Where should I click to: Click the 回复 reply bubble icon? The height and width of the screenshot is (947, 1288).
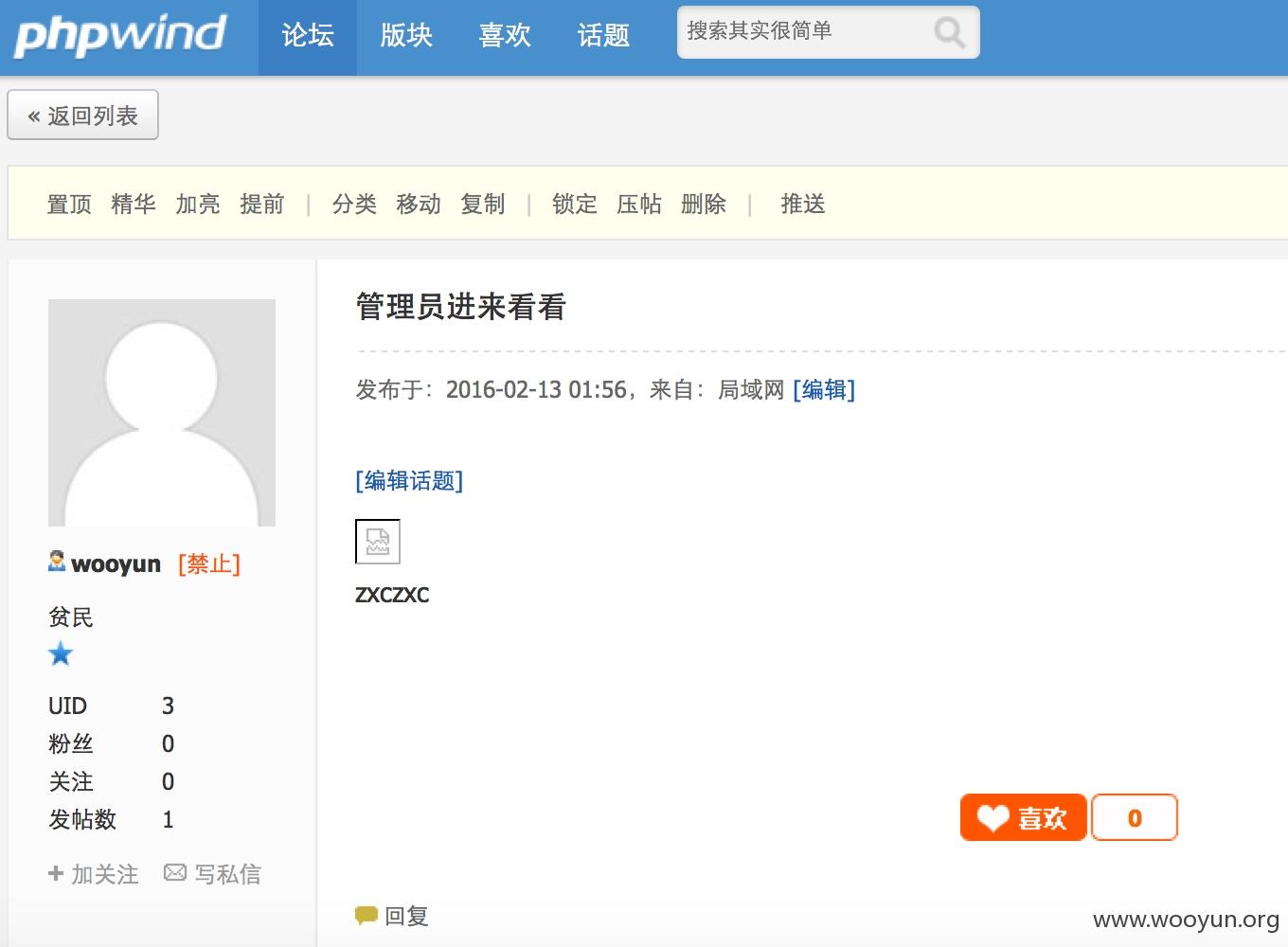(x=367, y=916)
